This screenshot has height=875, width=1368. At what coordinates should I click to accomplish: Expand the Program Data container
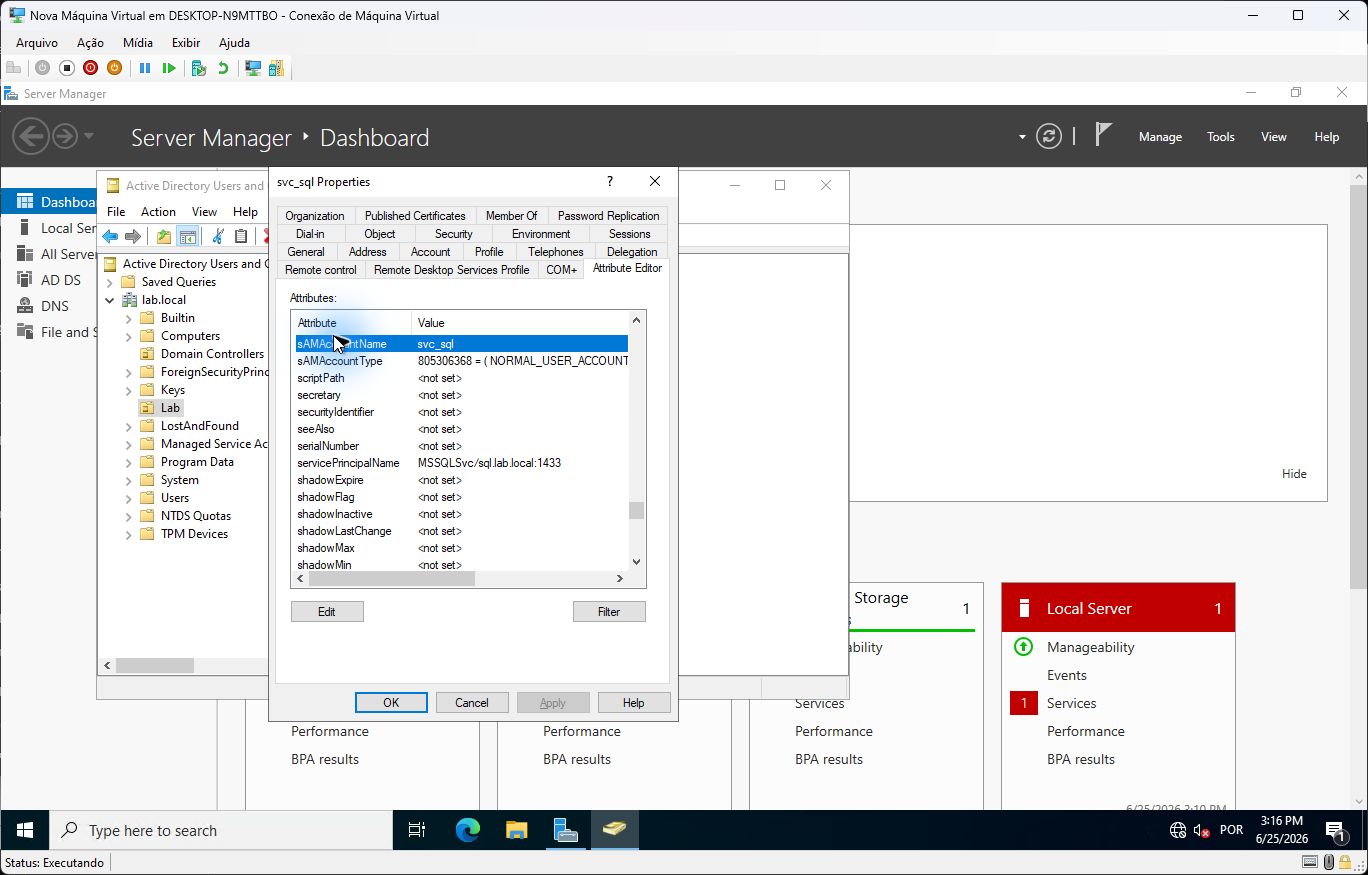128,462
